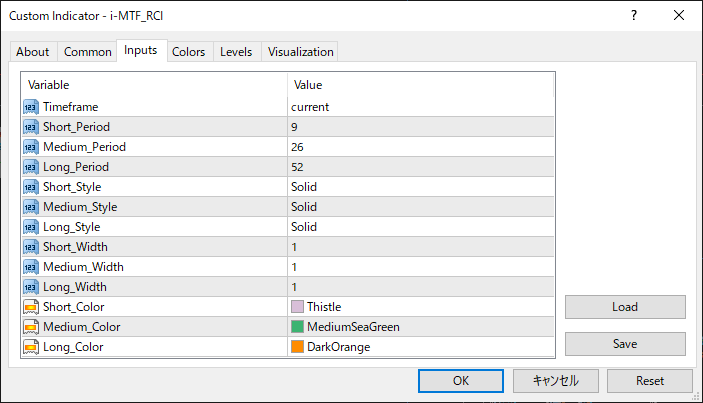This screenshot has height=403, width=703.
Task: Click the Thistle color swatch
Action: pyautogui.click(x=297, y=307)
